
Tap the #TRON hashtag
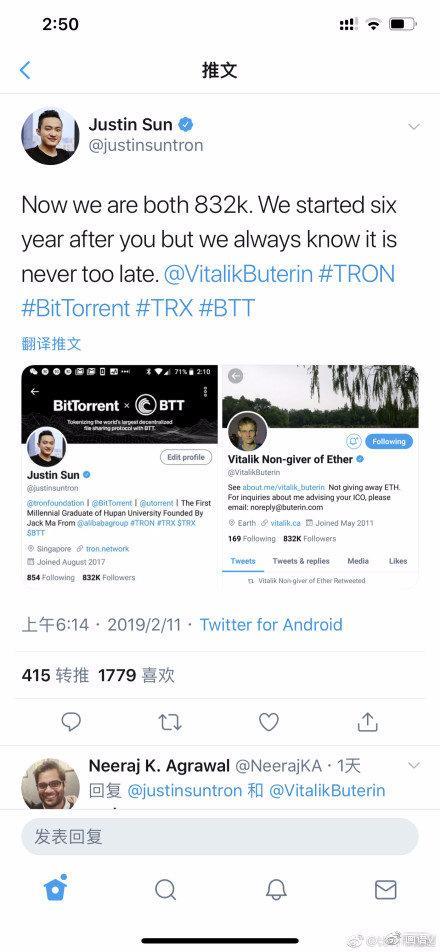(x=357, y=274)
